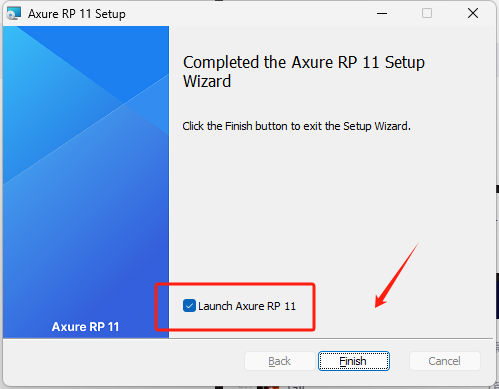
Task: Click the red highlight rectangle border
Action: 235,284
